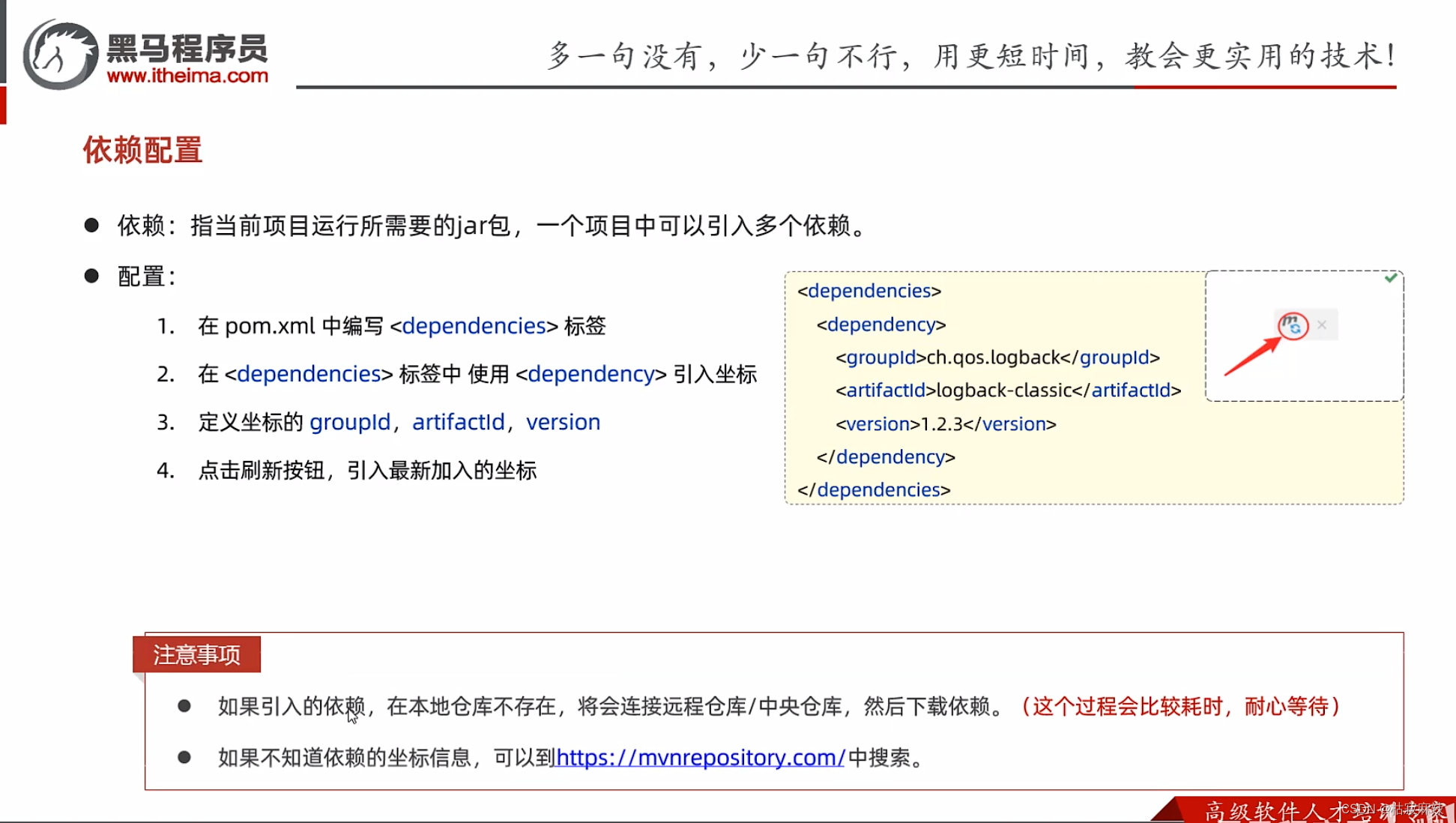The width and height of the screenshot is (1456, 823).
Task: Click the blue version keyword in step 3
Action: 563,422
